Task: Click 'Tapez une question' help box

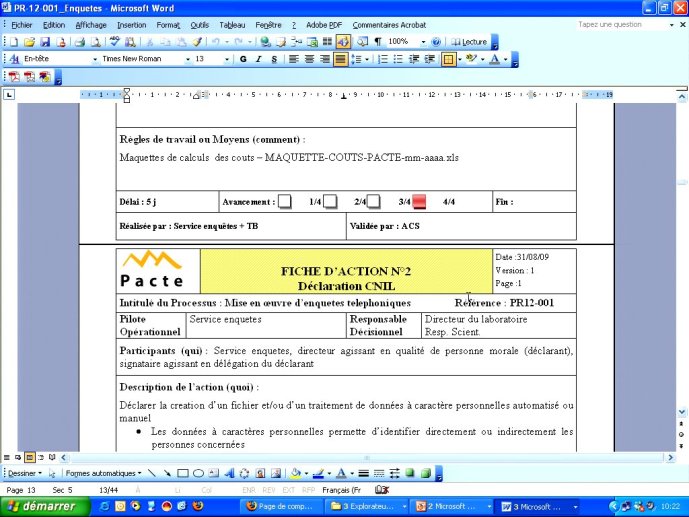Action: [x=622, y=25]
